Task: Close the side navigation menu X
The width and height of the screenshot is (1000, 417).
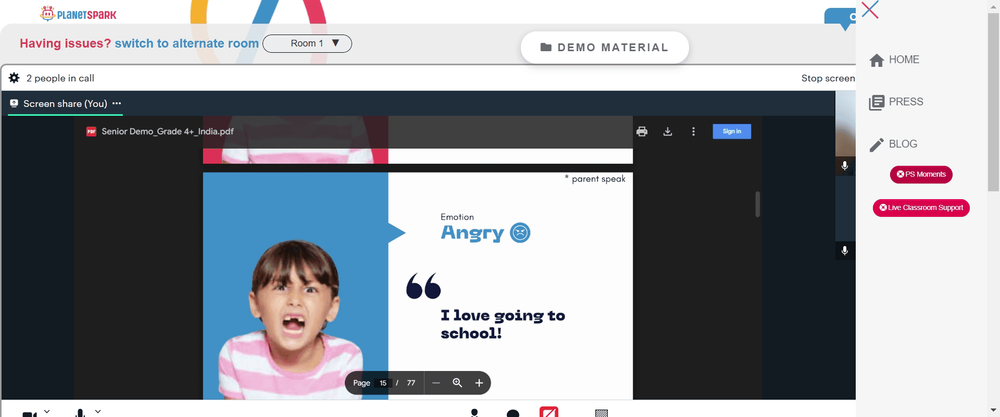Action: [x=870, y=10]
